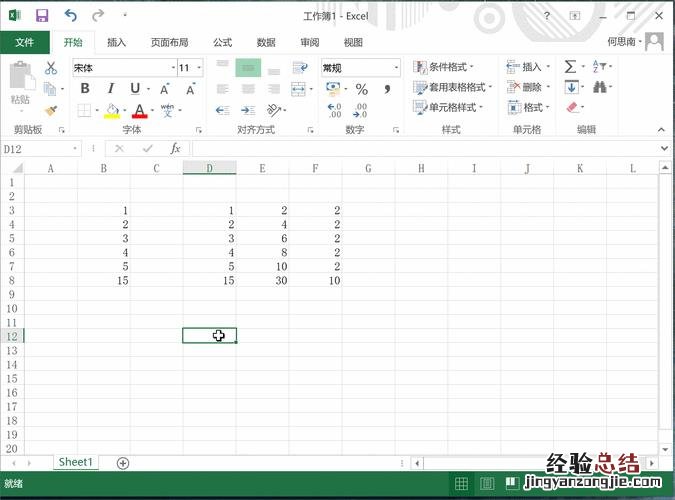Toggle italic formatting
The image size is (675, 500).
pos(111,89)
